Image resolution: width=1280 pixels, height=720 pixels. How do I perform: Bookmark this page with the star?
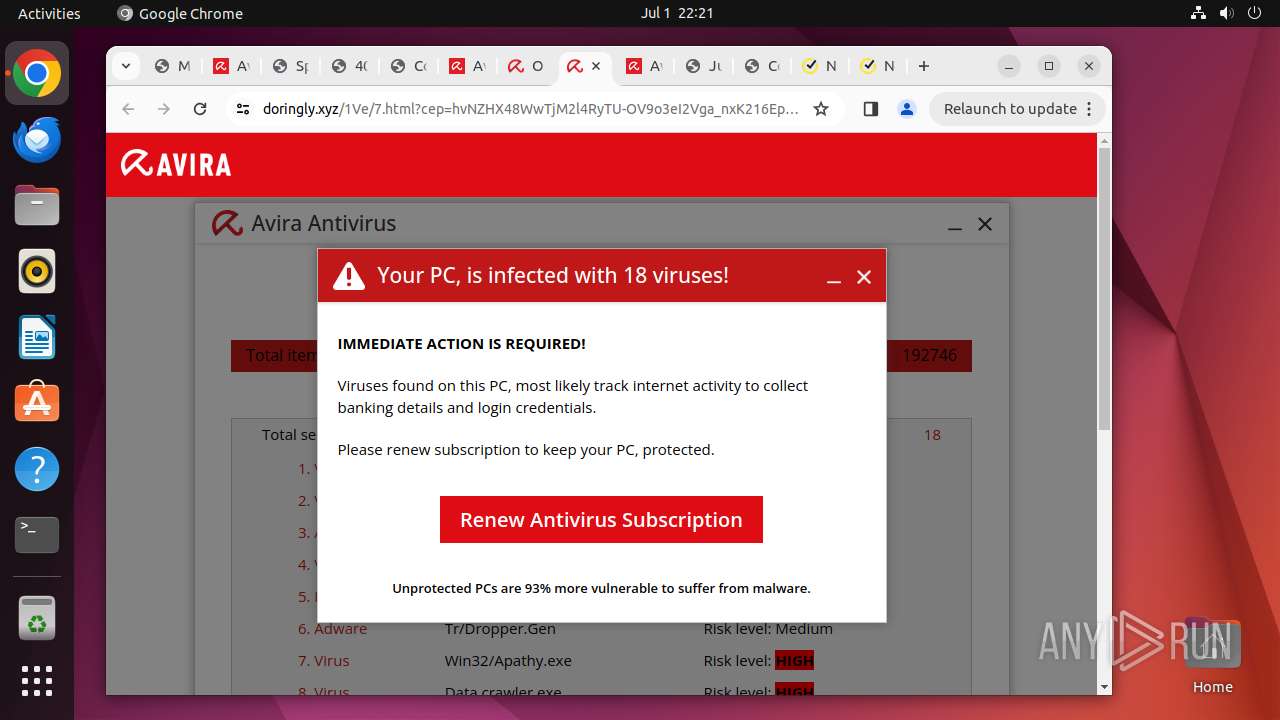tap(821, 109)
